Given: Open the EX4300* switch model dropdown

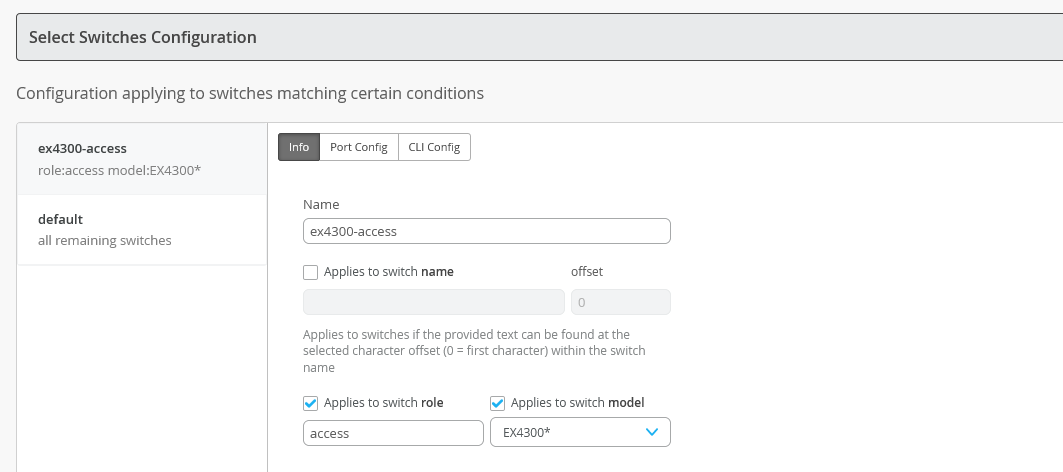Looking at the screenshot, I should click(580, 432).
